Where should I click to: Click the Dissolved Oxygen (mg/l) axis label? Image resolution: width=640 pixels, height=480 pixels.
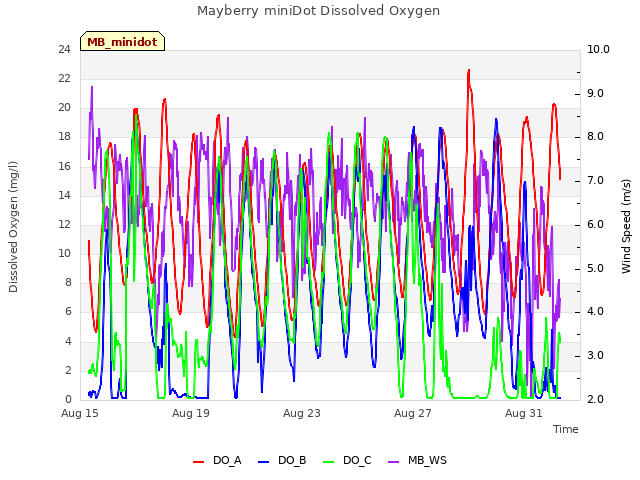[x=13, y=227]
